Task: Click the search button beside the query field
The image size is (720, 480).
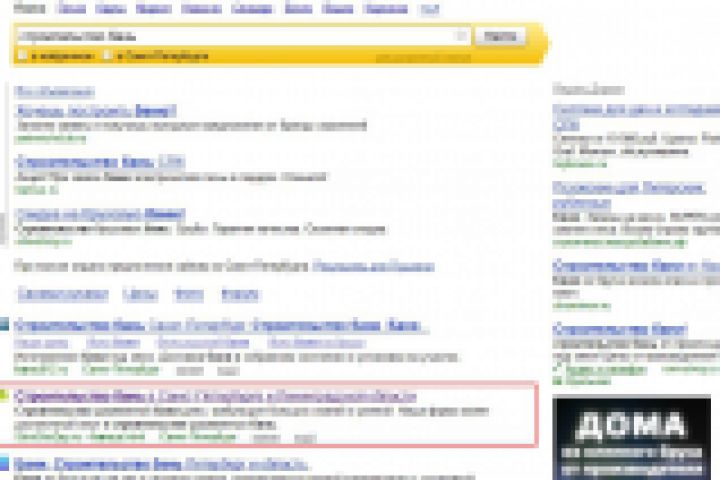Action: [500, 36]
